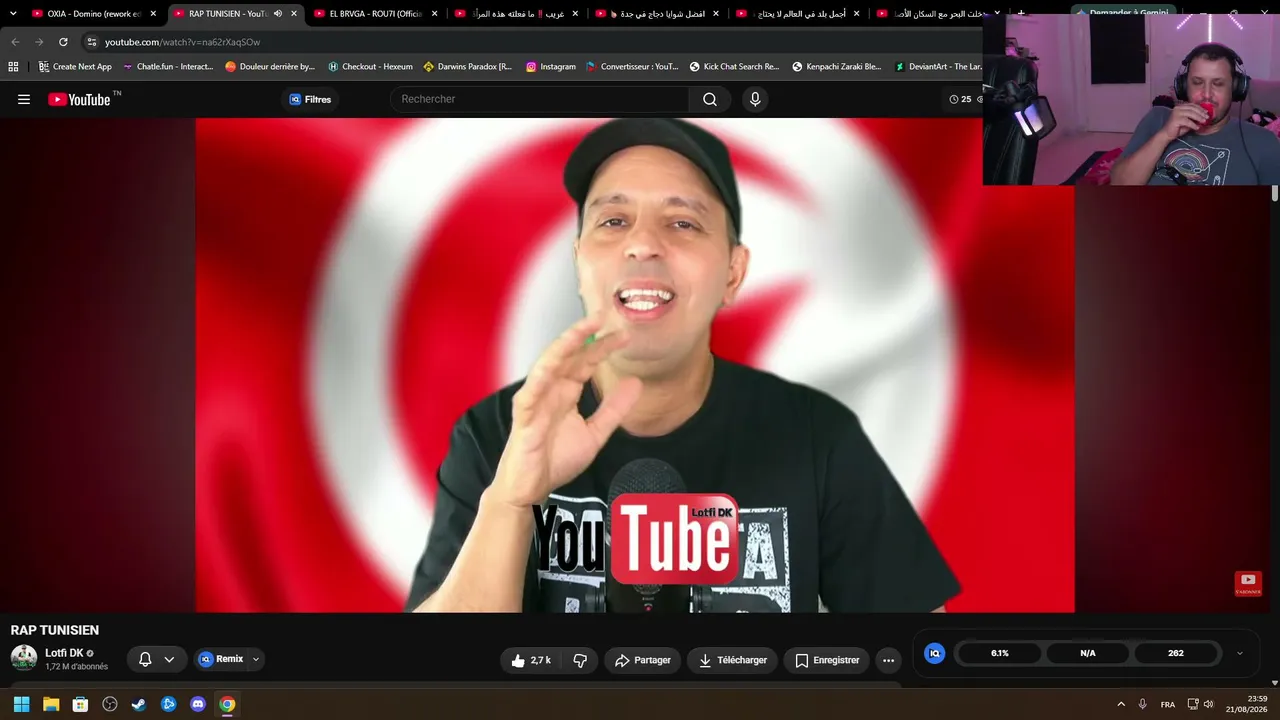This screenshot has height=720, width=1280.
Task: Open Steam from the taskbar
Action: point(139,704)
